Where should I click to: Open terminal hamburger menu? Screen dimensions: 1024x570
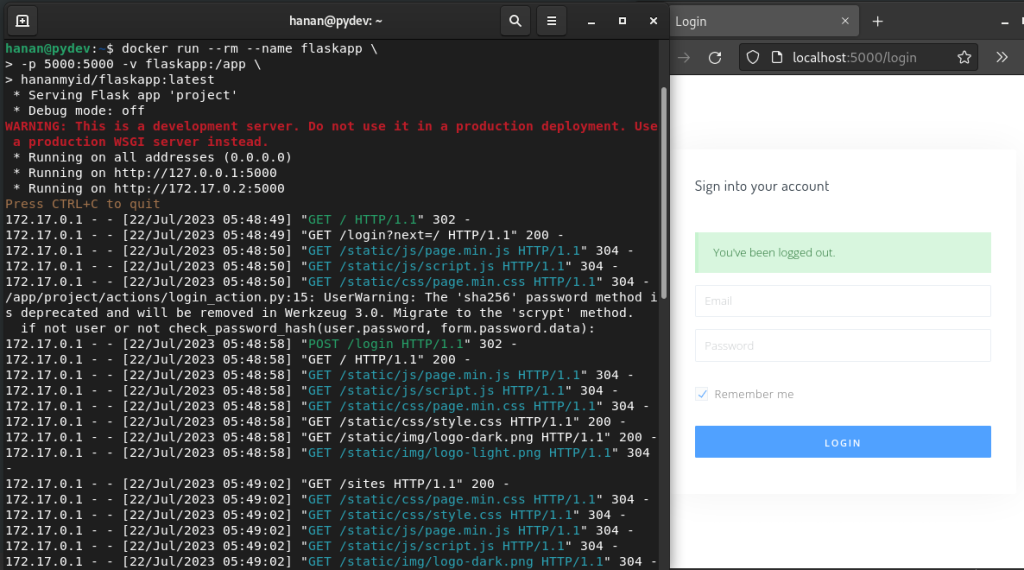point(551,21)
